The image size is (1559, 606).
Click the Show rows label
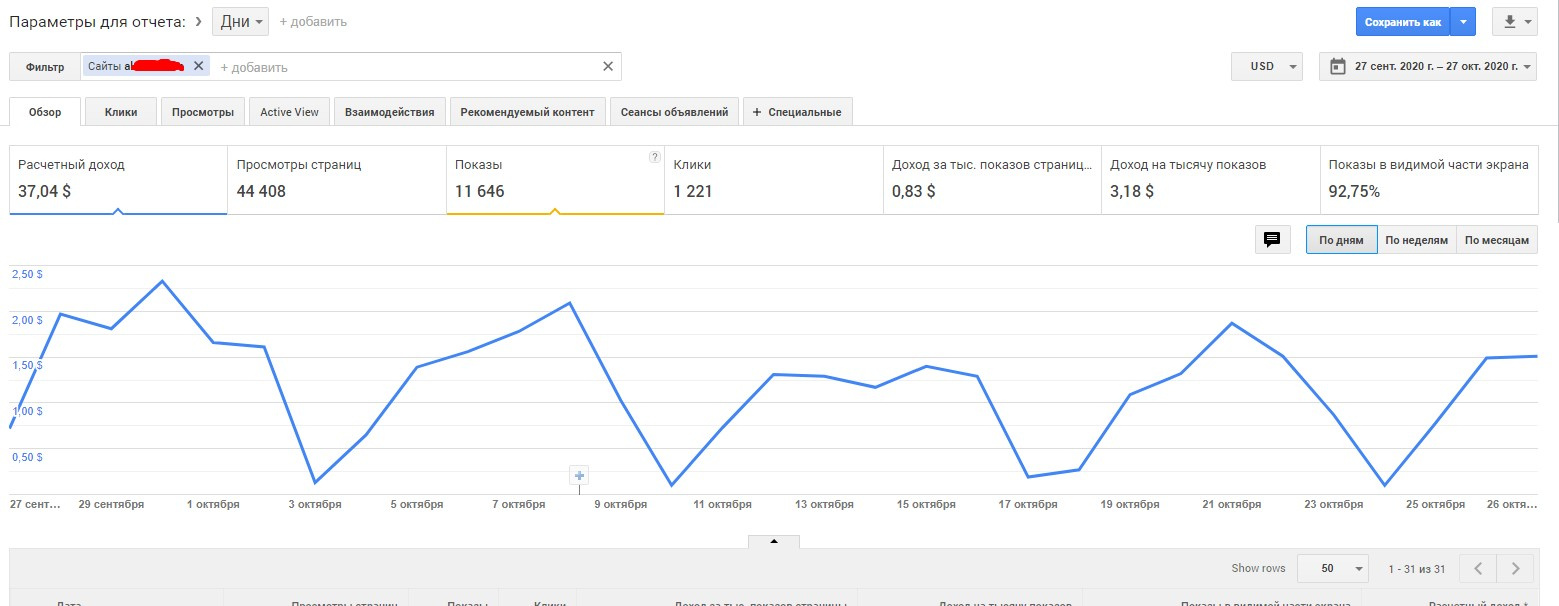1258,568
